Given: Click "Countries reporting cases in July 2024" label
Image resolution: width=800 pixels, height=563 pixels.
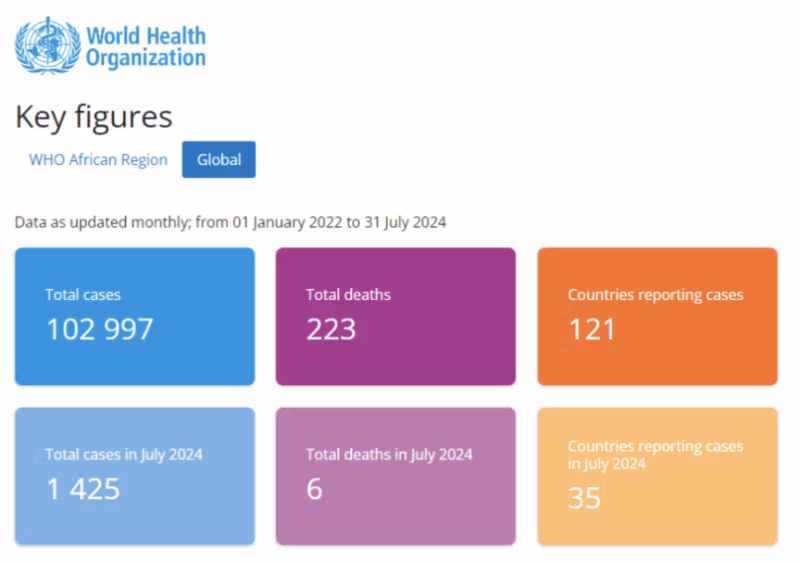Looking at the screenshot, I should click(655, 455).
